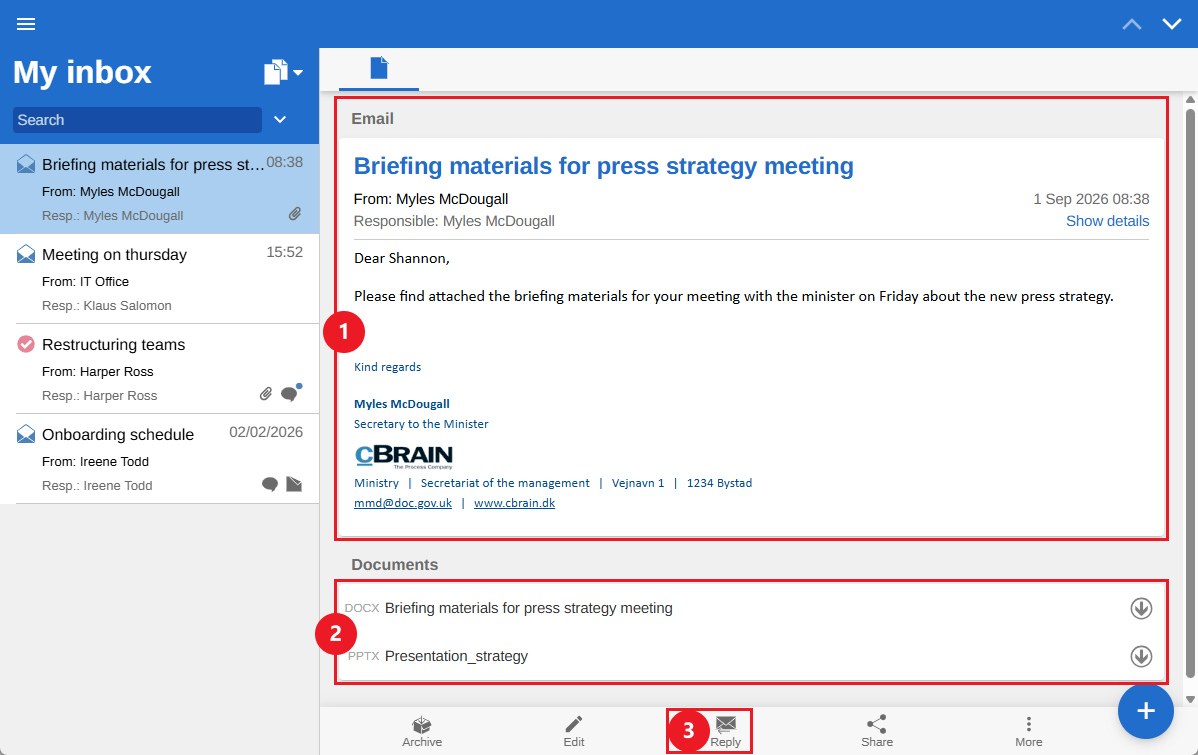The height and width of the screenshot is (755, 1198).
Task: Open the DOCX Briefing materials document
Action: pyautogui.click(x=529, y=608)
